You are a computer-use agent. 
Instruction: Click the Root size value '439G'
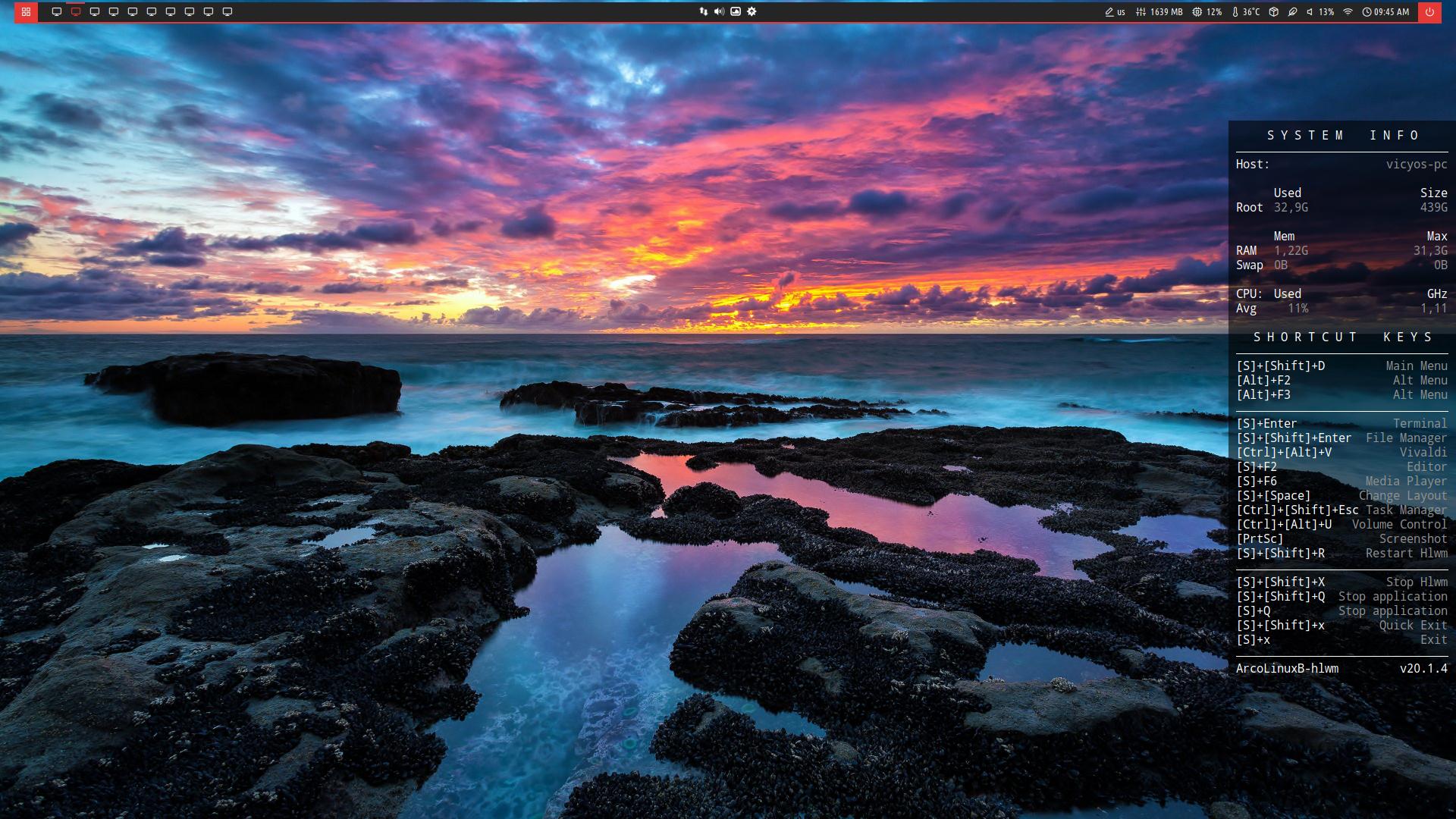[1434, 207]
